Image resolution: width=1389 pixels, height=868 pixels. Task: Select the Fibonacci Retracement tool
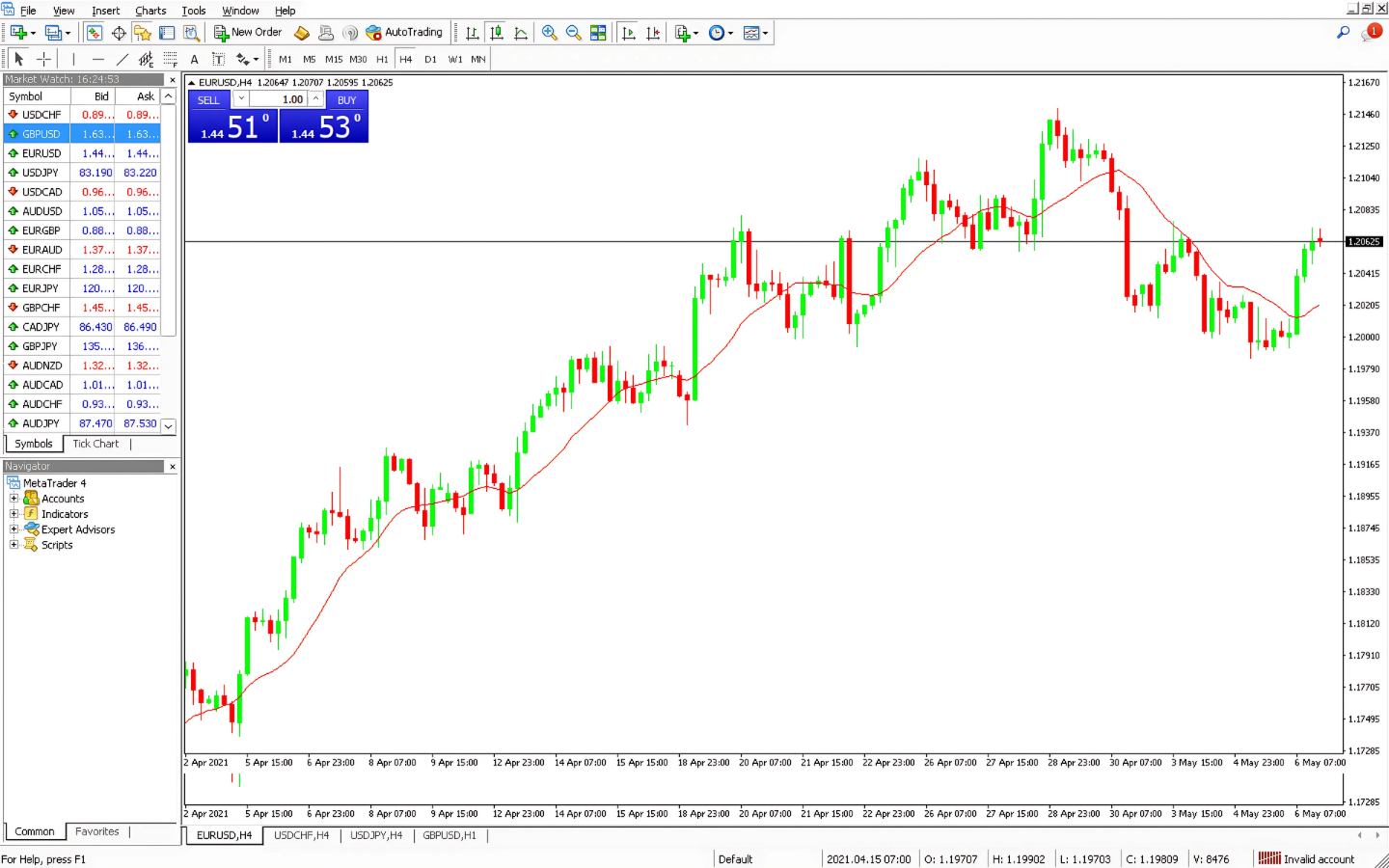170,59
